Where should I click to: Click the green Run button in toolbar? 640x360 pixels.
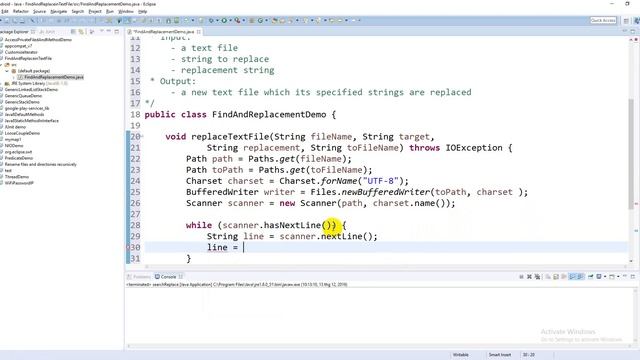click(x=224, y=20)
